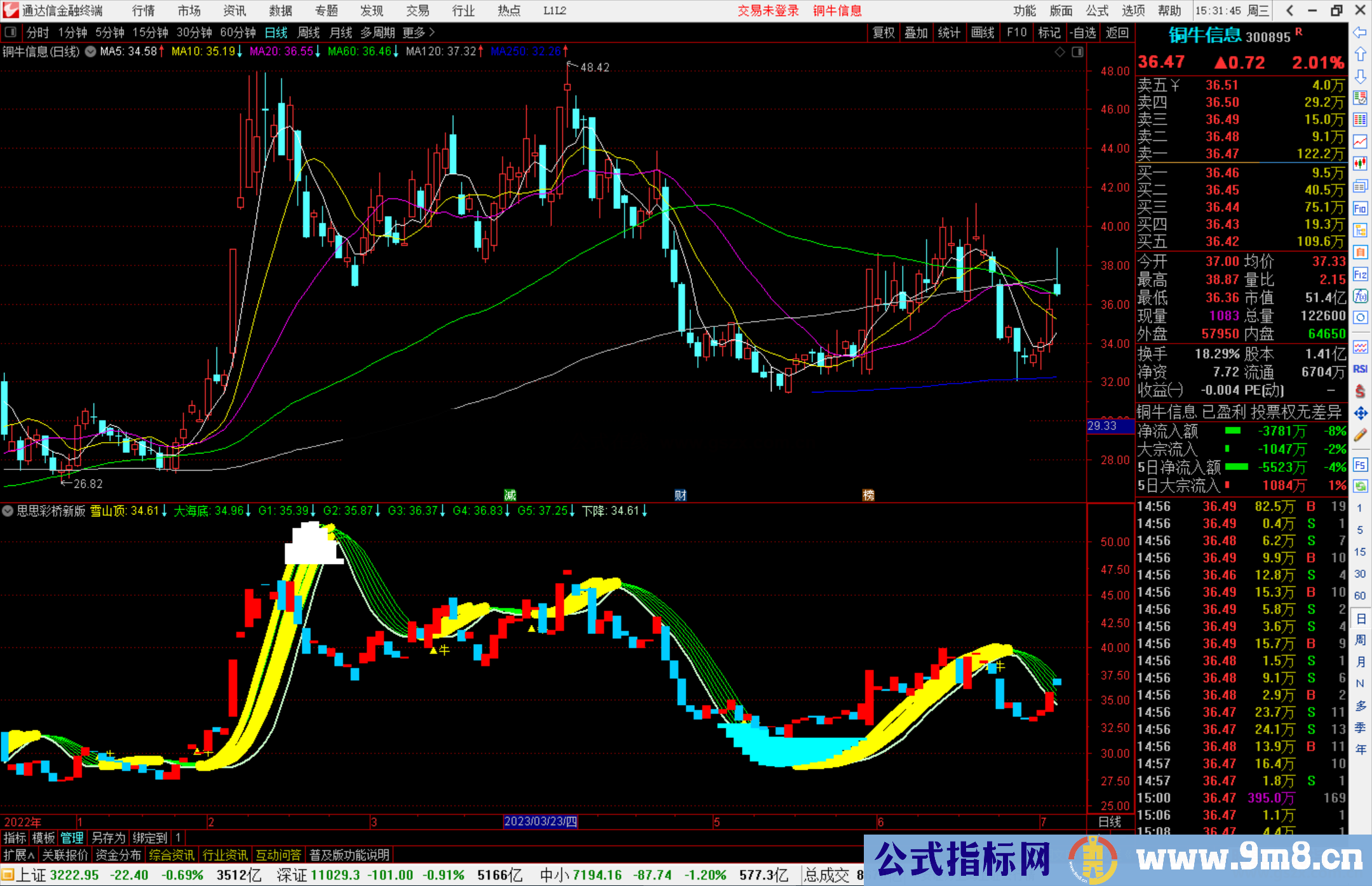
Task: Open the 功能 menu
Action: tap(1025, 11)
